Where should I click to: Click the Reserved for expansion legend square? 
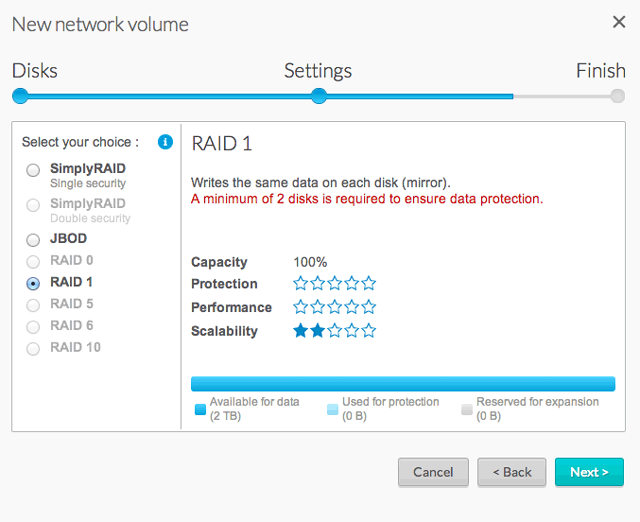(467, 409)
